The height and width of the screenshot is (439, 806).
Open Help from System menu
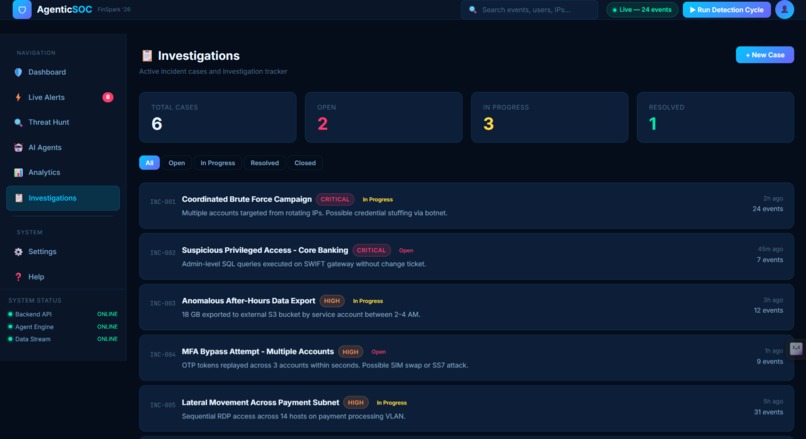point(63,277)
